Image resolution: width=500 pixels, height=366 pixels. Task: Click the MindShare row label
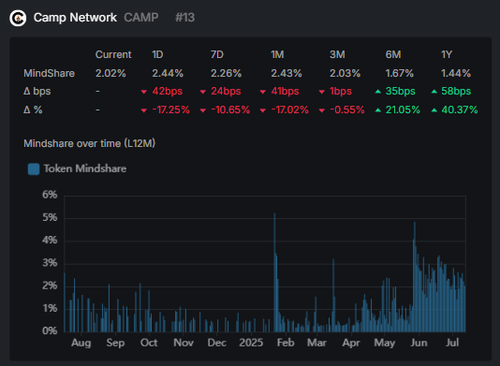[x=49, y=73]
